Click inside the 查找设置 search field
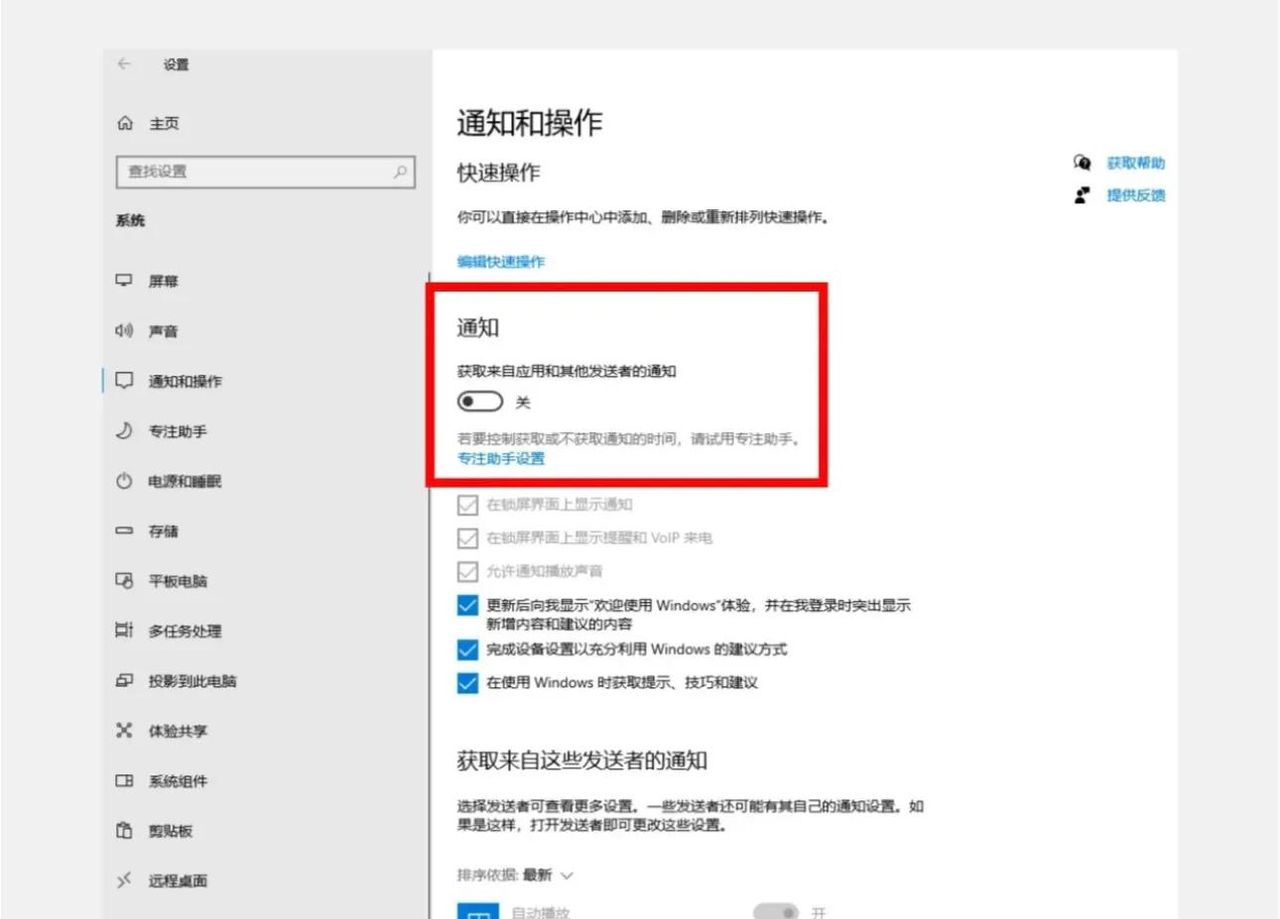1280x919 pixels. [x=265, y=171]
